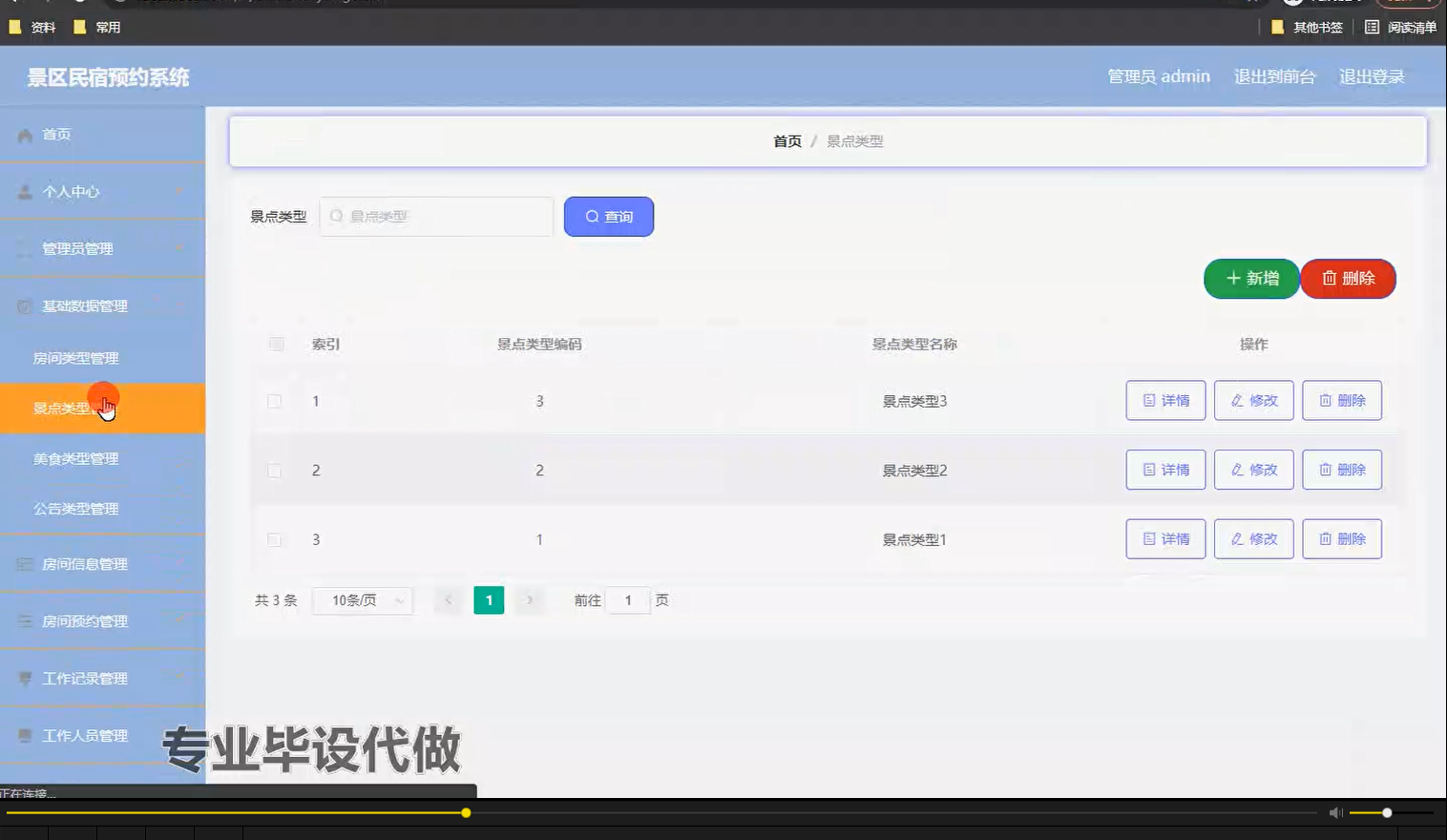Click 退出到前台 in the top bar
The width and height of the screenshot is (1447, 840).
tap(1275, 76)
